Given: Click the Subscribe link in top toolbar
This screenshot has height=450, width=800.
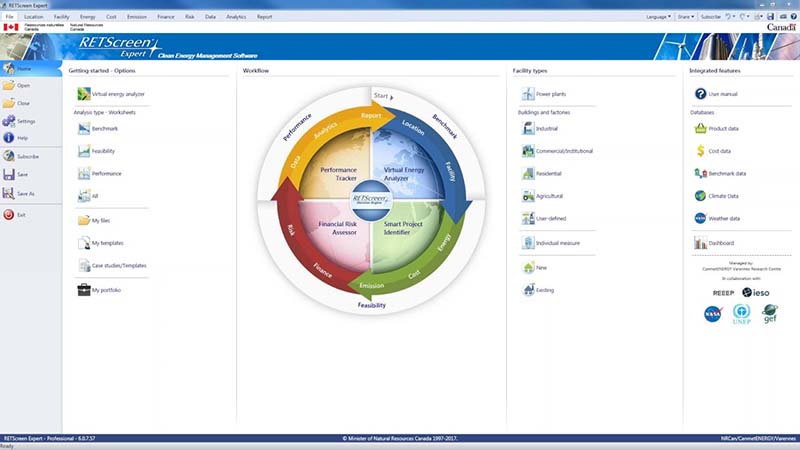Looking at the screenshot, I should point(711,17).
